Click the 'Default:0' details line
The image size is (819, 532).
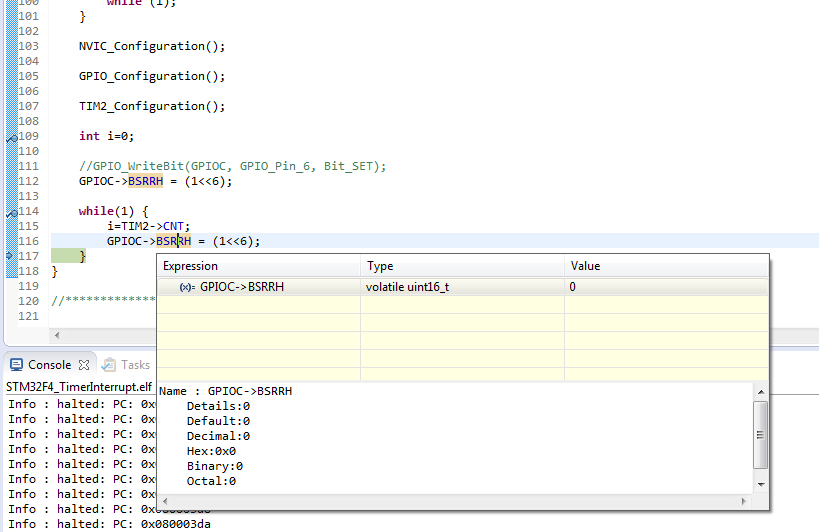tap(218, 421)
